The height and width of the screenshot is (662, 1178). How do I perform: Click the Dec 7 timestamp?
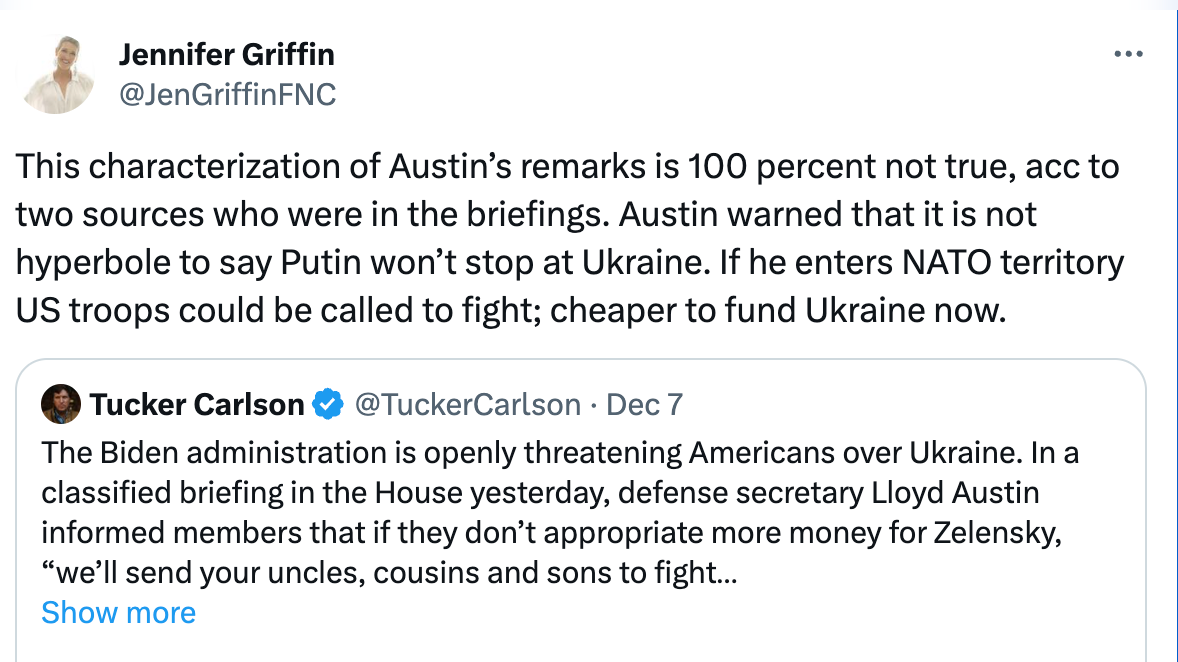point(644,404)
